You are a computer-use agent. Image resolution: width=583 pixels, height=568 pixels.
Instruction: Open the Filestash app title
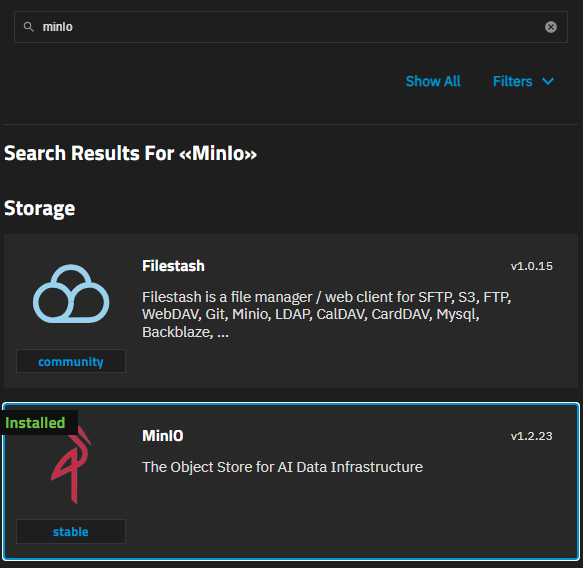[x=173, y=266]
